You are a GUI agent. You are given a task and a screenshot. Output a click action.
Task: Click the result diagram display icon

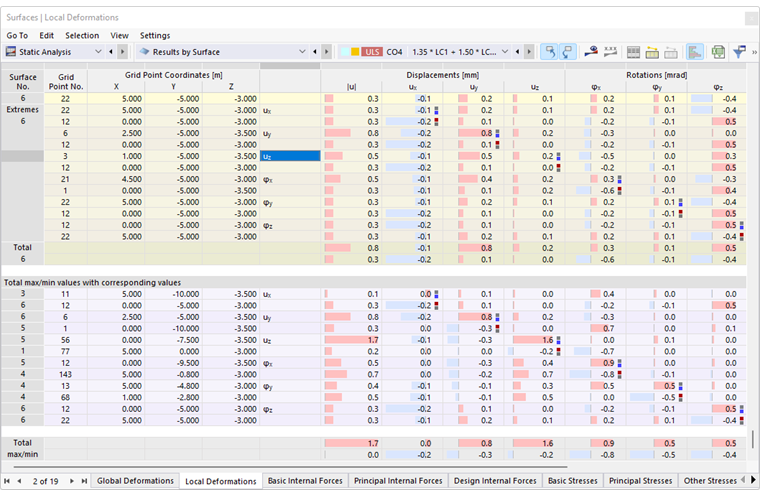point(610,51)
